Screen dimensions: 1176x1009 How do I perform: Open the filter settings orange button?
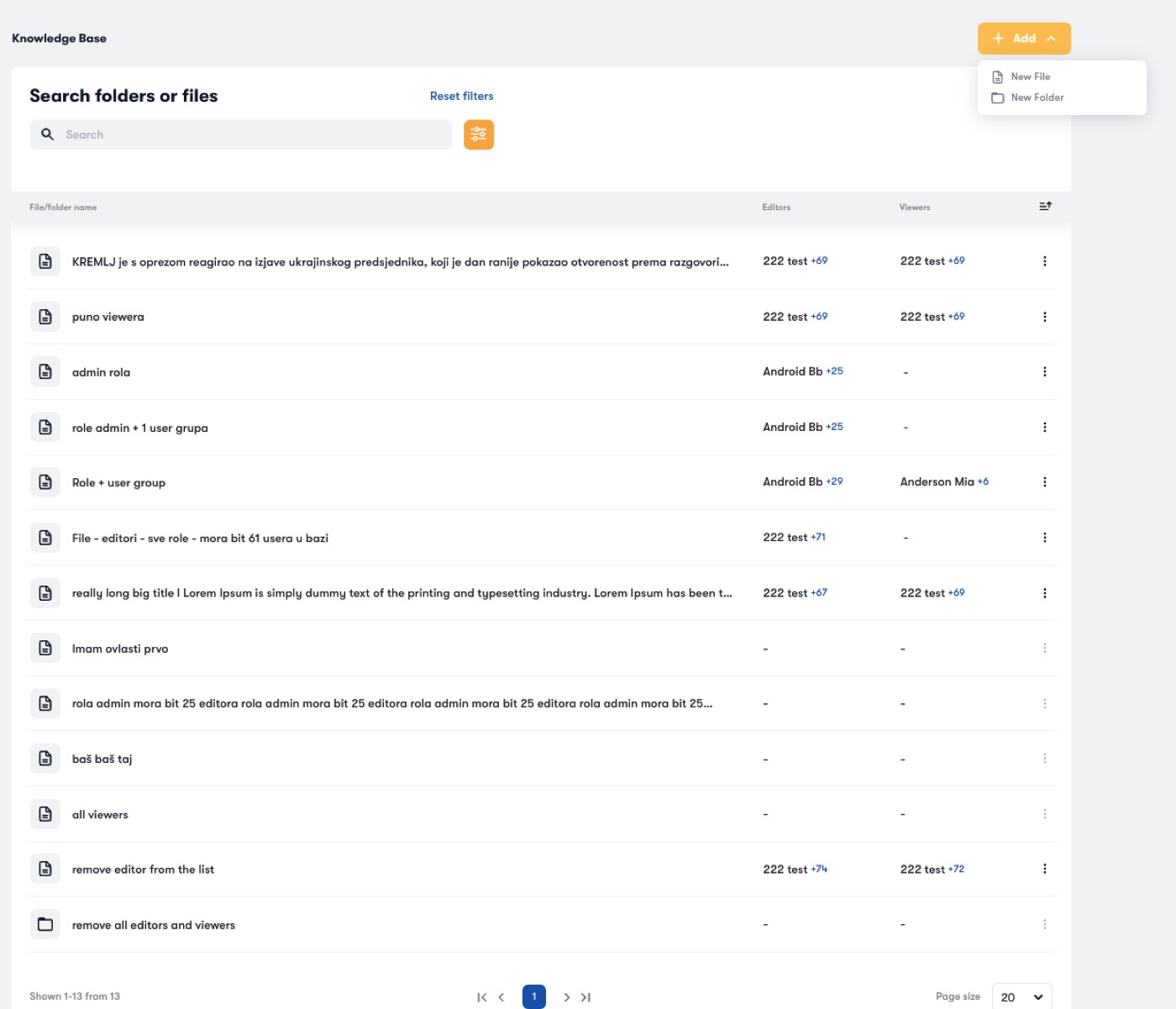point(479,134)
